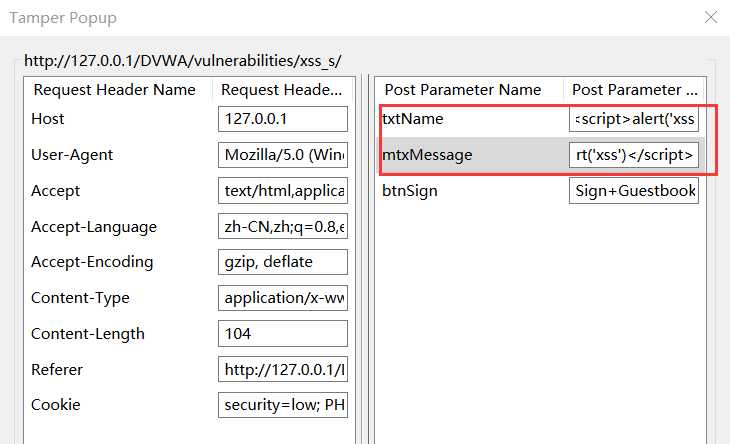Click the Post Parameter Value column header
Image resolution: width=730 pixels, height=444 pixels.
[x=632, y=90]
